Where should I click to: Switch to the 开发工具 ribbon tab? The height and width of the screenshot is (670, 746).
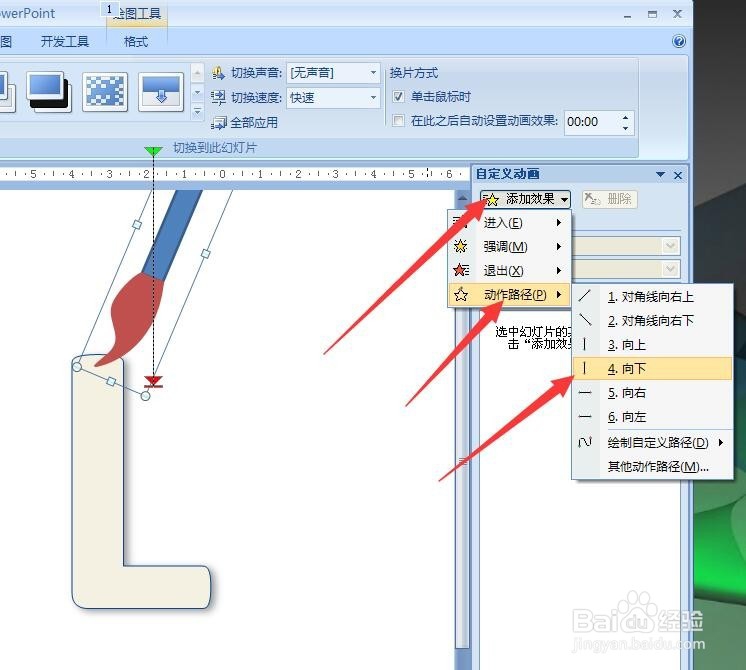pyautogui.click(x=65, y=42)
